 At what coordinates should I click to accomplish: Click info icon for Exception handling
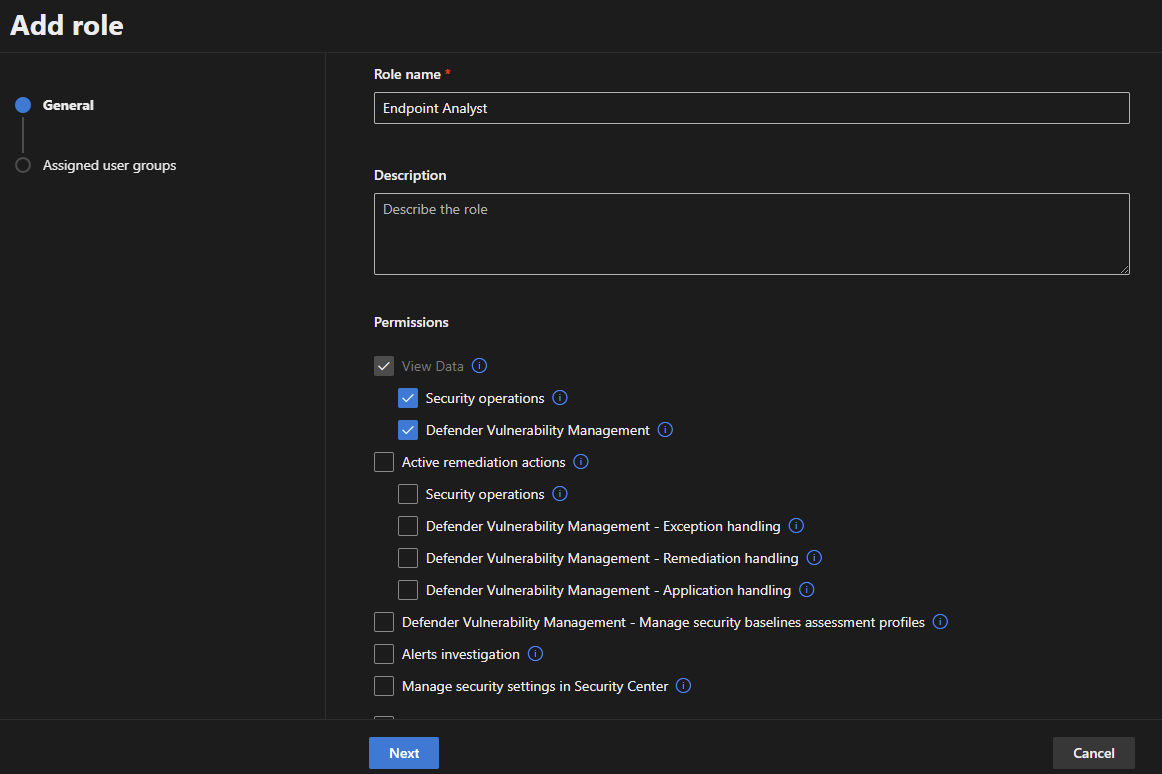point(796,526)
